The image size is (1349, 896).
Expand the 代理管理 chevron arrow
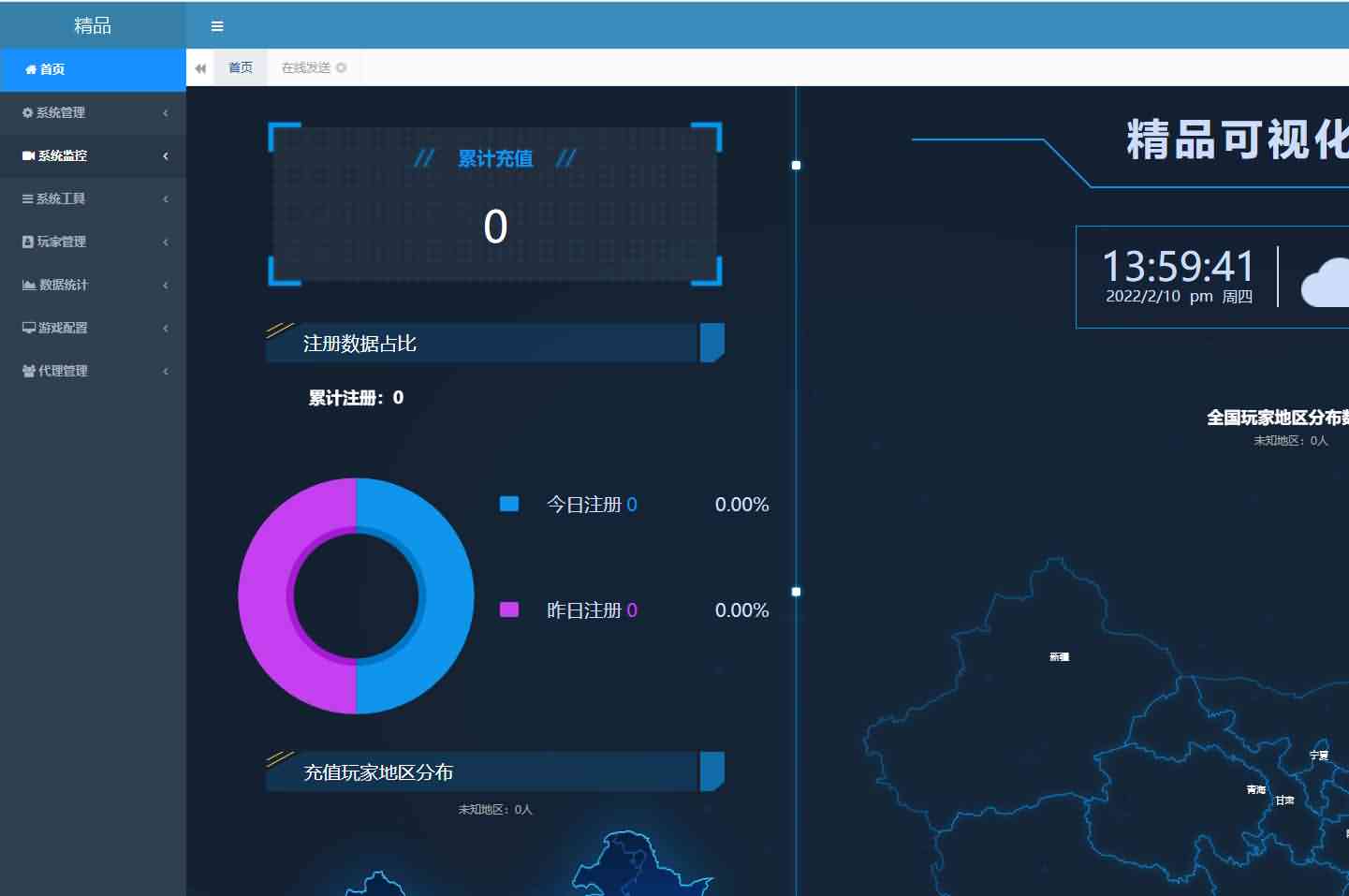coord(166,371)
